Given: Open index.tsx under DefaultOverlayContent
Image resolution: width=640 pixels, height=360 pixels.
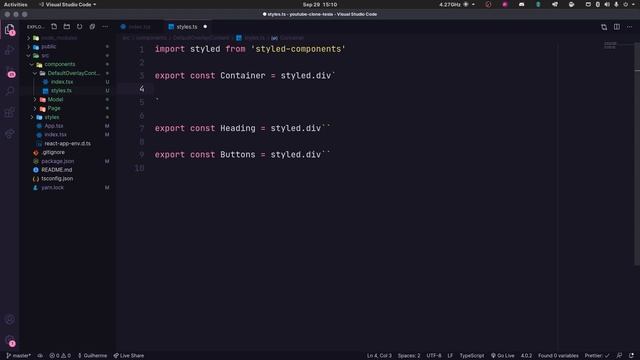Looking at the screenshot, I should click(68, 82).
